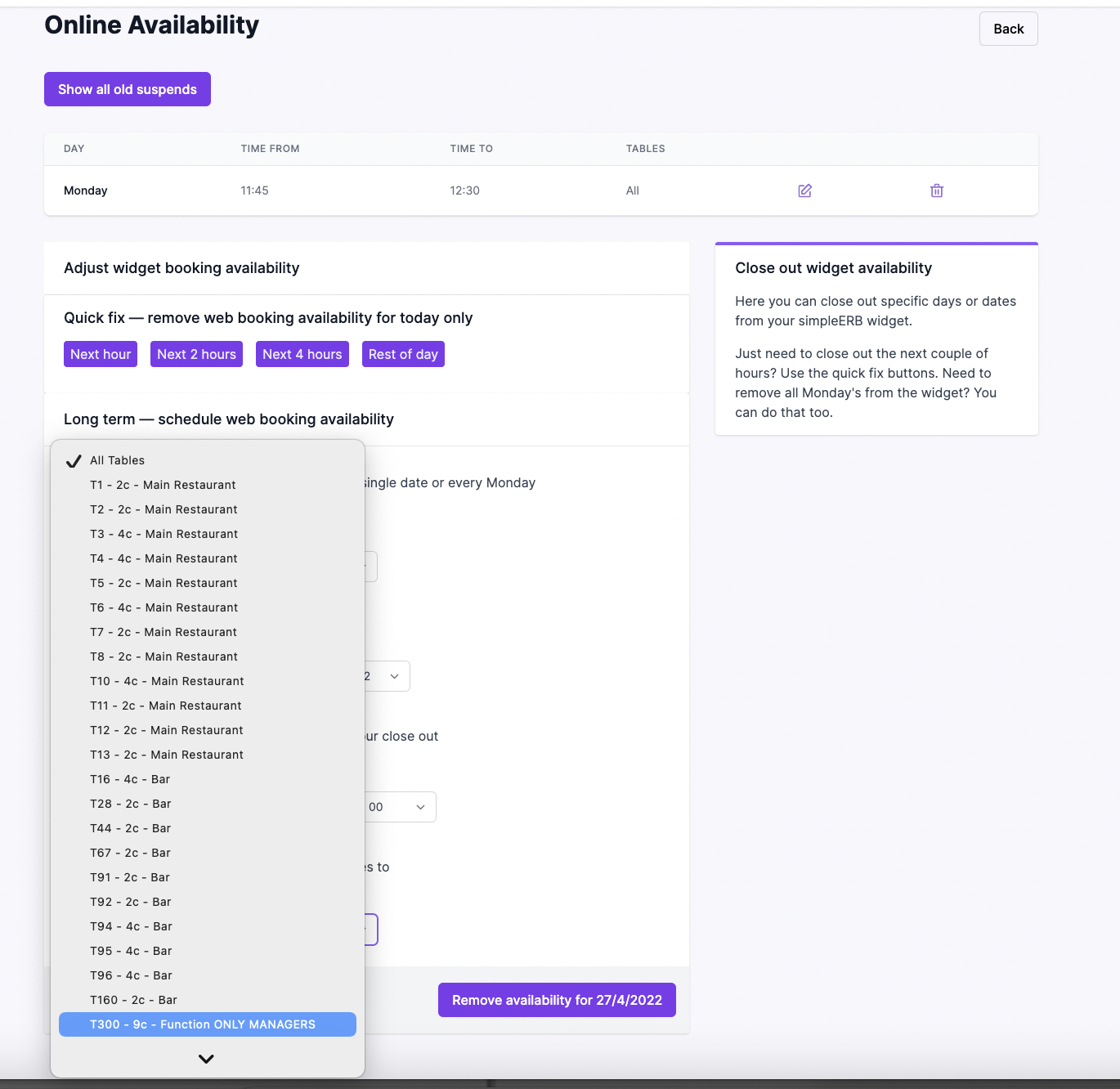Choose T1 - 2c - Main Restaurant

(208, 485)
